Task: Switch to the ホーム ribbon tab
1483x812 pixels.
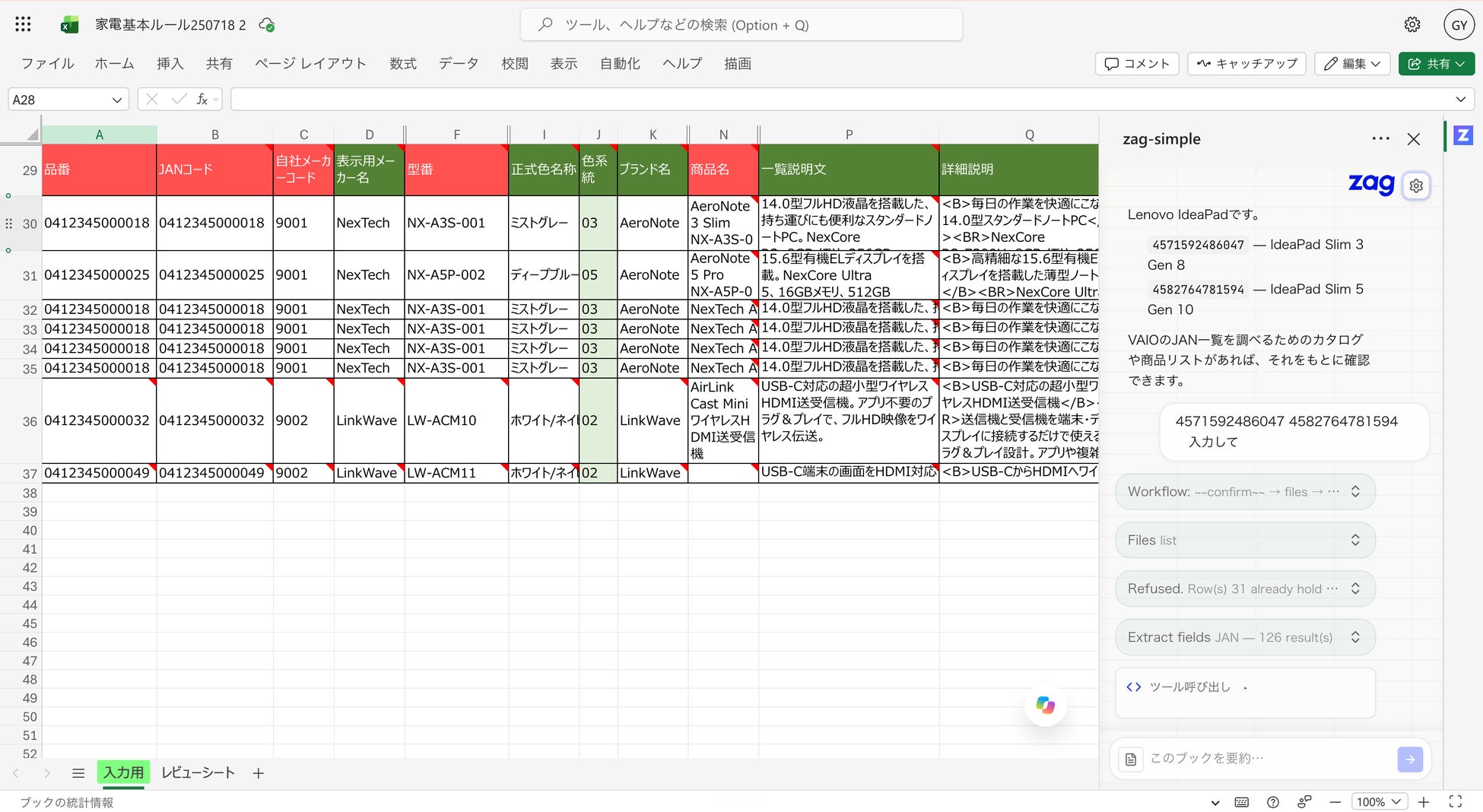Action: pos(114,64)
